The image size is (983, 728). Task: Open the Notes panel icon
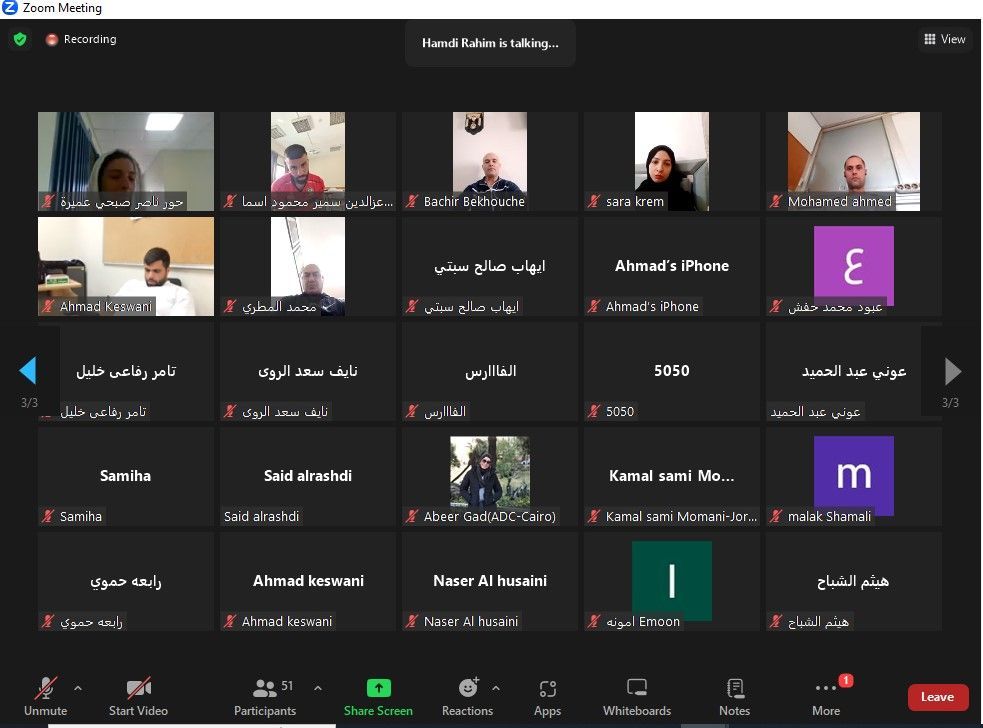(x=735, y=688)
